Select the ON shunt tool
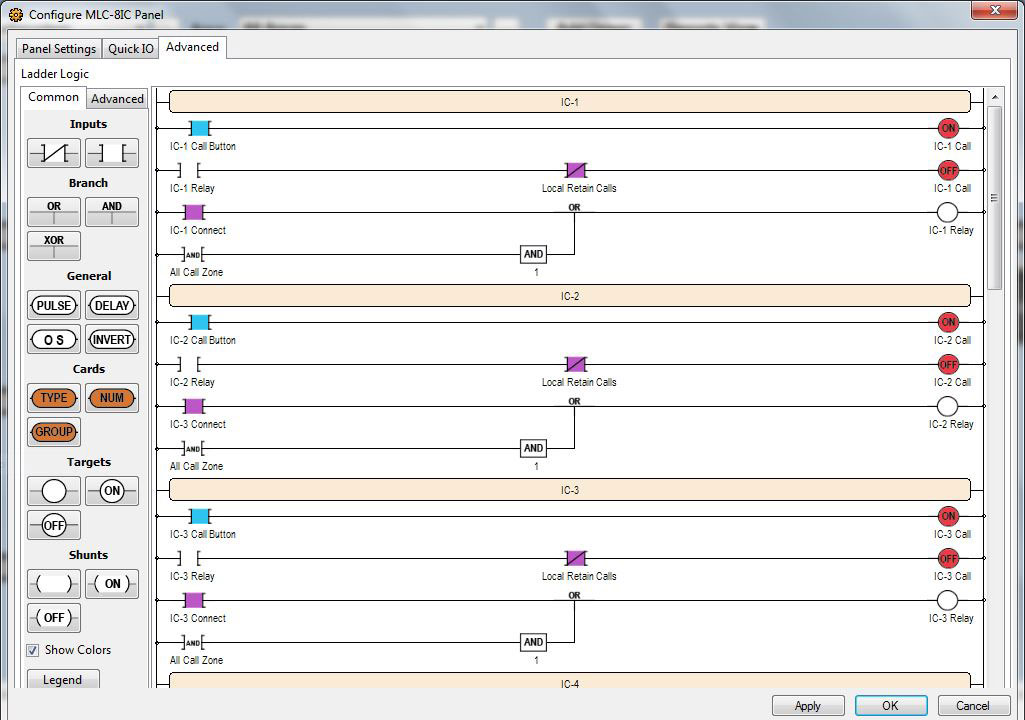This screenshot has width=1025, height=720. (x=112, y=584)
